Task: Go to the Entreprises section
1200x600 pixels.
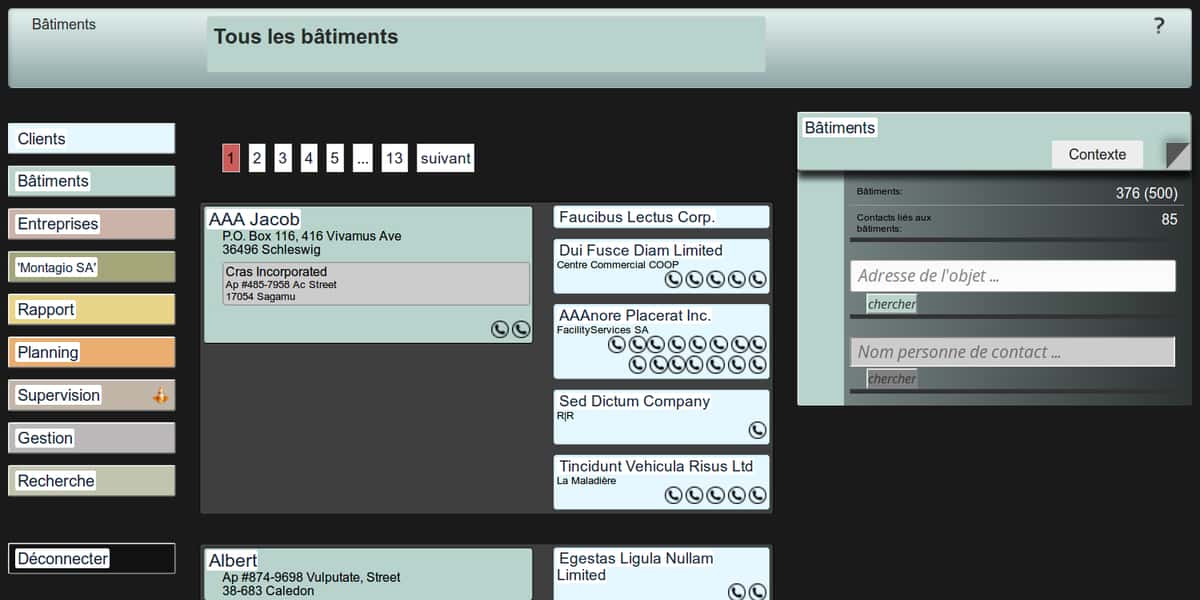Action: [91, 224]
